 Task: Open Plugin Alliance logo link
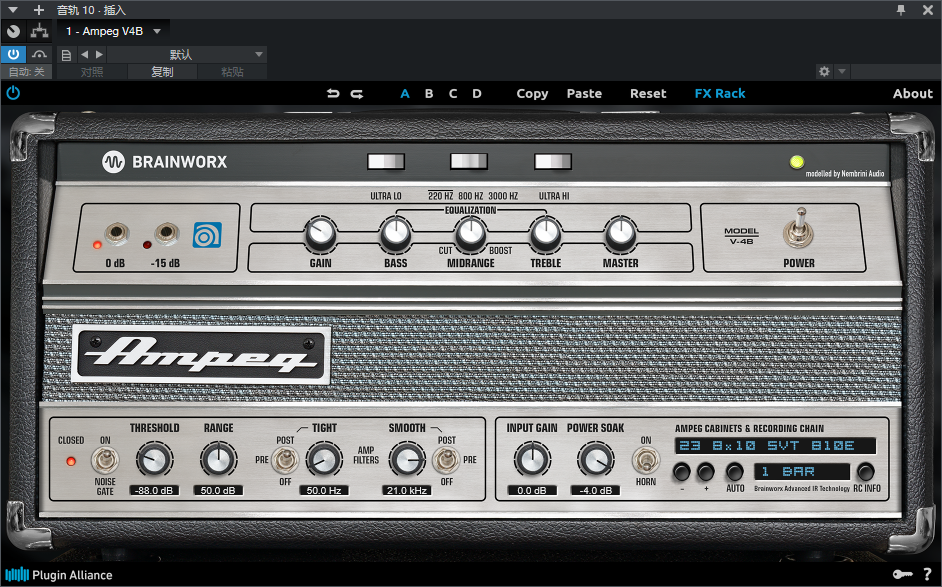tap(59, 575)
